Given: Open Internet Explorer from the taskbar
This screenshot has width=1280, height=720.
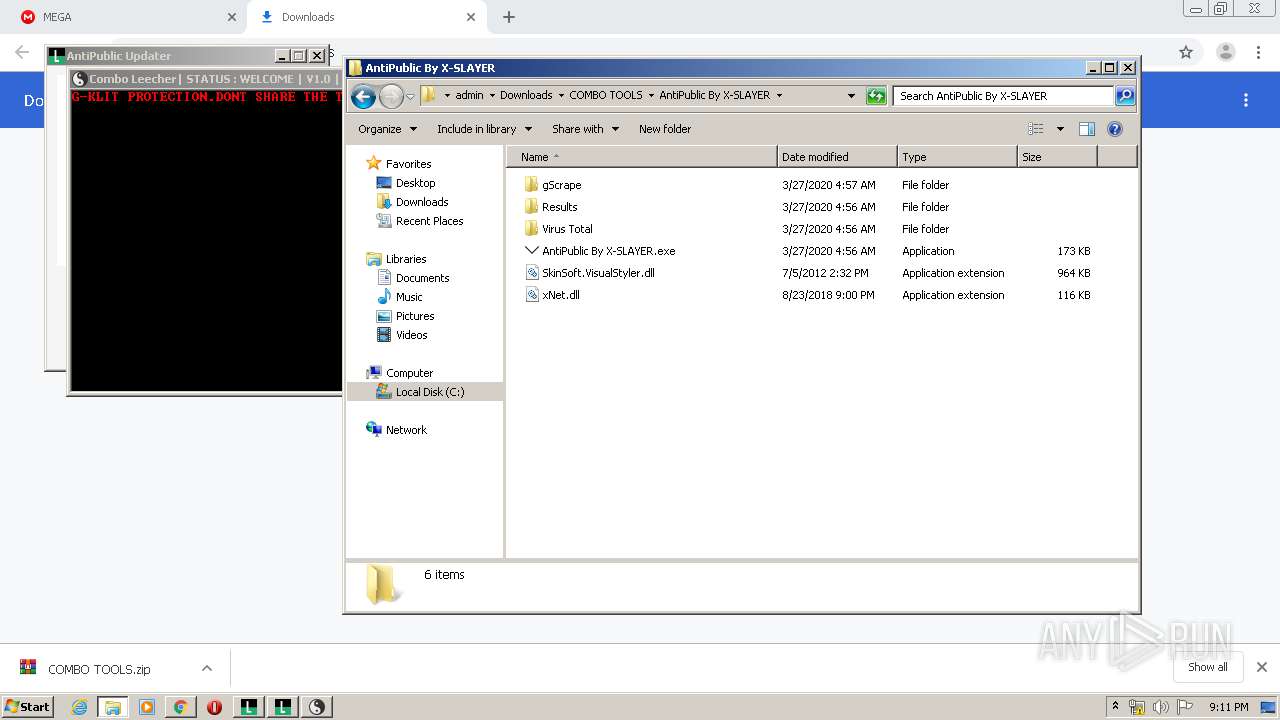Looking at the screenshot, I should [x=79, y=707].
